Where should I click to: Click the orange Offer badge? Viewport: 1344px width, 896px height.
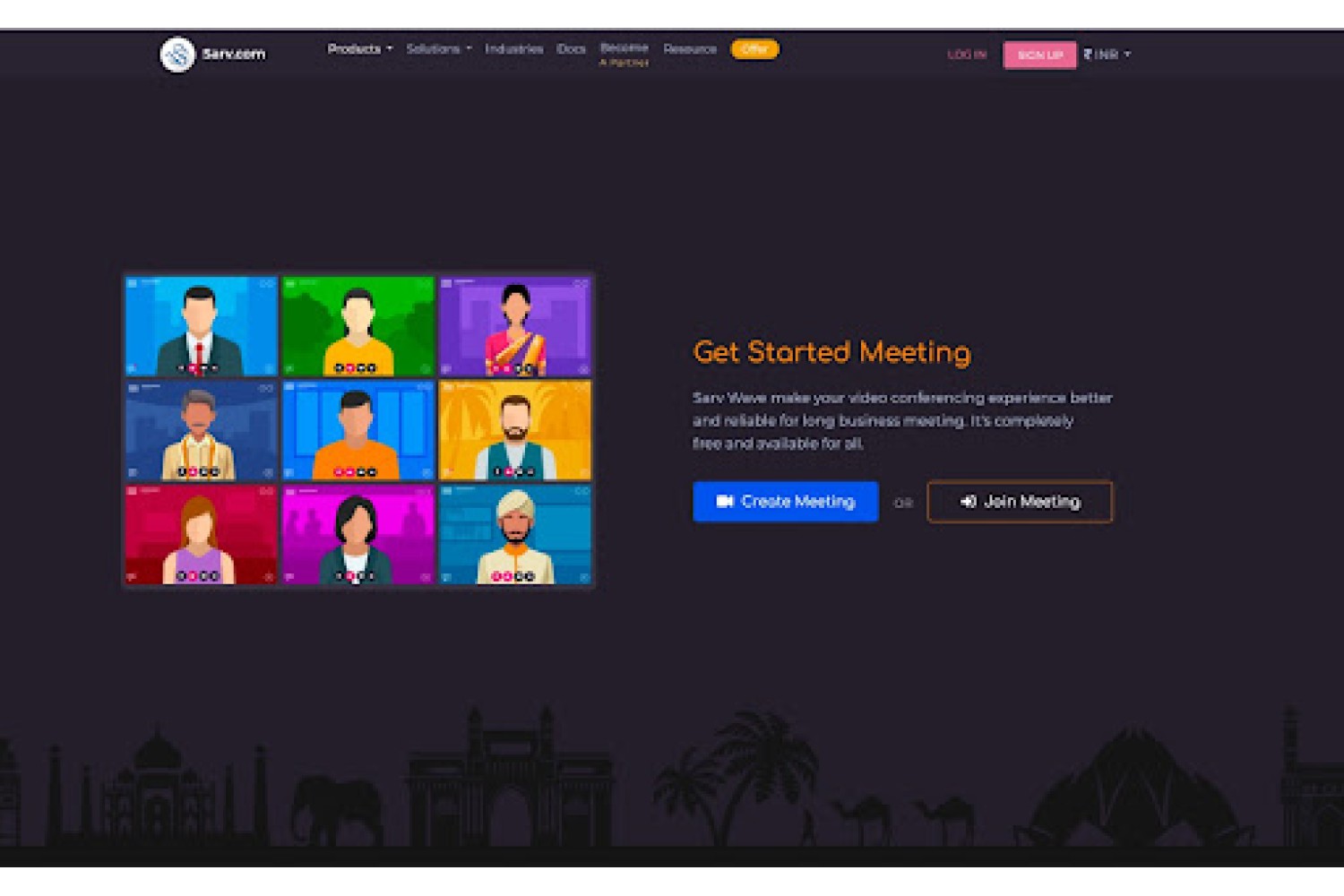click(754, 49)
